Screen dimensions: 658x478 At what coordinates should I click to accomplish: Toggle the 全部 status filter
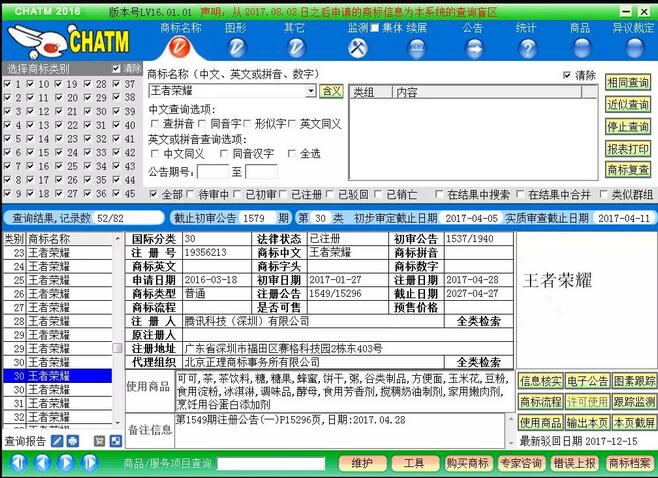click(x=154, y=194)
